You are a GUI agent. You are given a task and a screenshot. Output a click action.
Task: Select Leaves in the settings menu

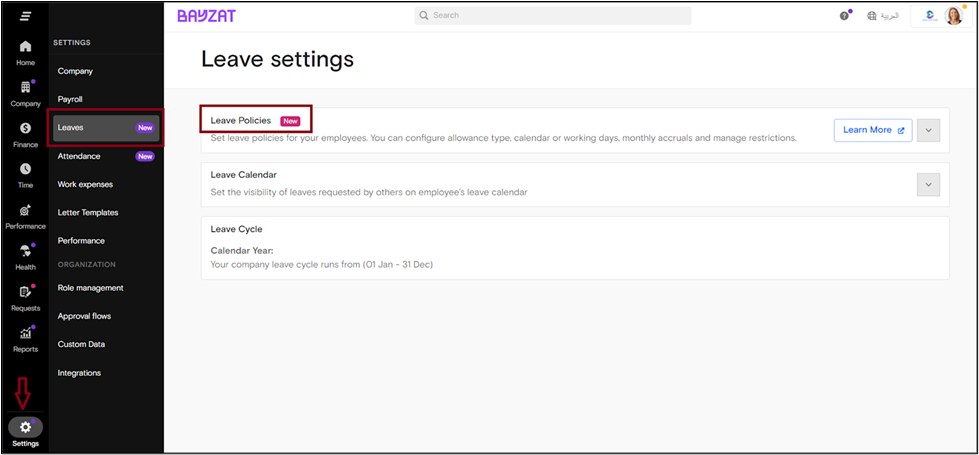pos(106,127)
